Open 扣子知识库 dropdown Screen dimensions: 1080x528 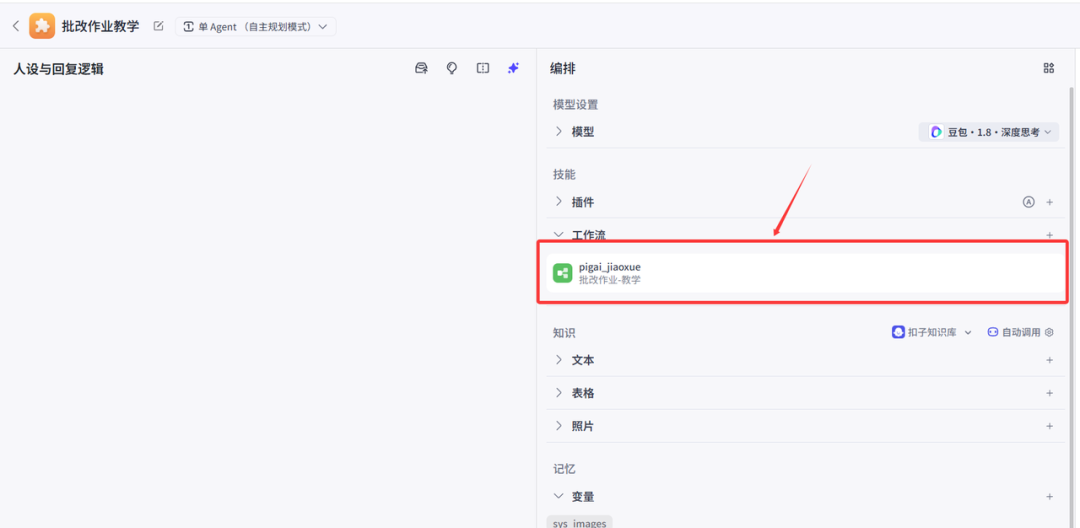[x=932, y=332]
